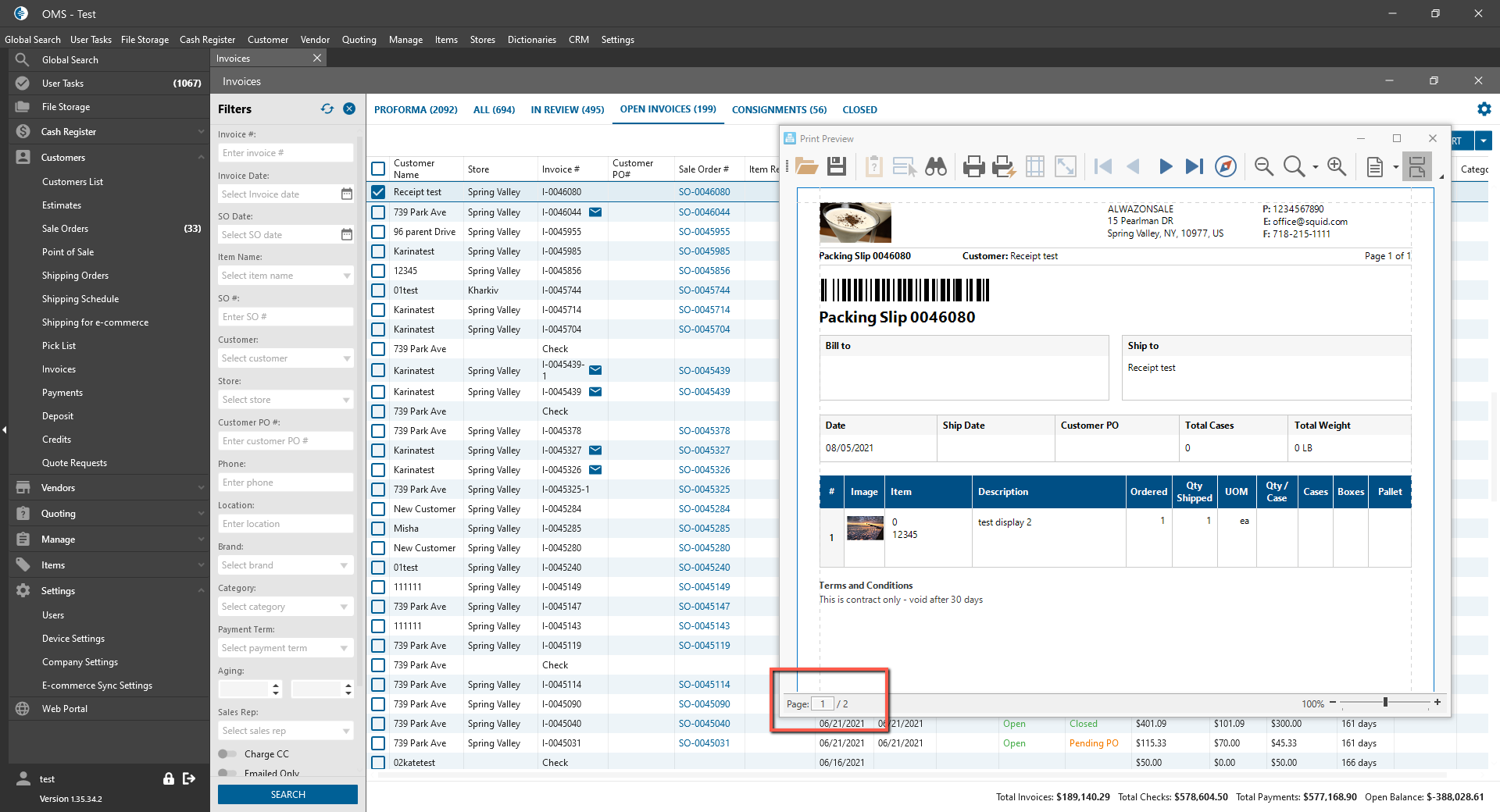Click the binoculars find icon
The image size is (1500, 812).
click(x=935, y=166)
